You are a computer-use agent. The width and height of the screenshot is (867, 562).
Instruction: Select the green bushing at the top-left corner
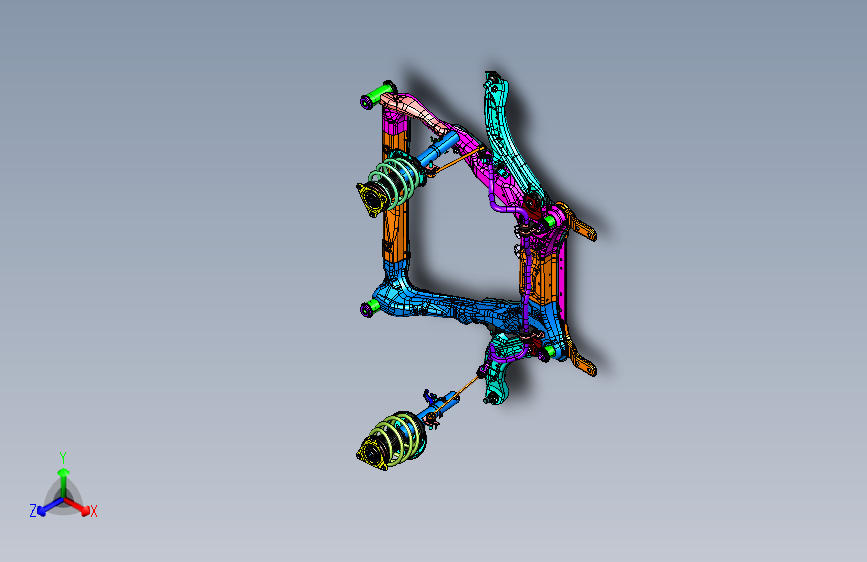pos(380,92)
